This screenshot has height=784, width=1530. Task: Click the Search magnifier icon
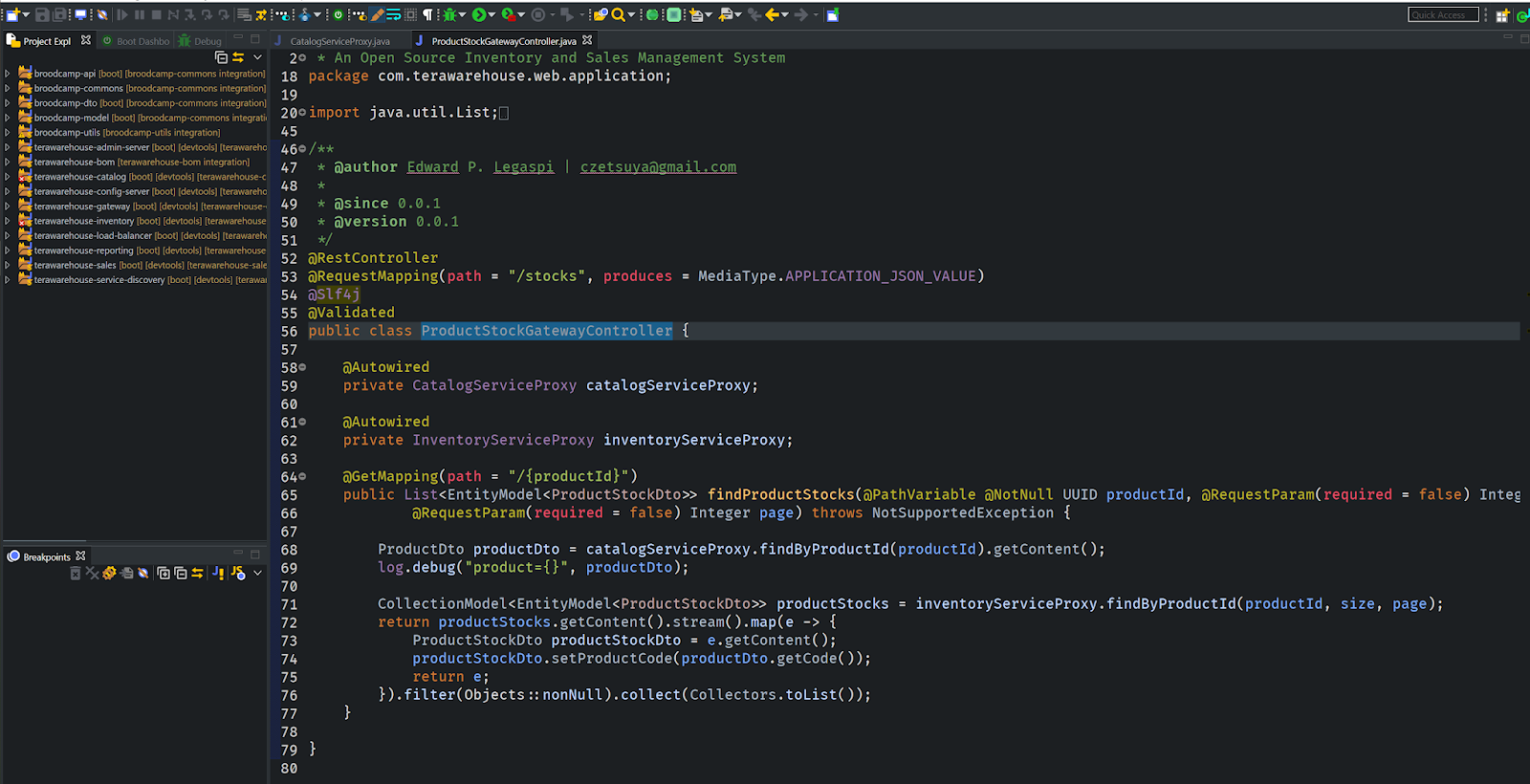(619, 14)
